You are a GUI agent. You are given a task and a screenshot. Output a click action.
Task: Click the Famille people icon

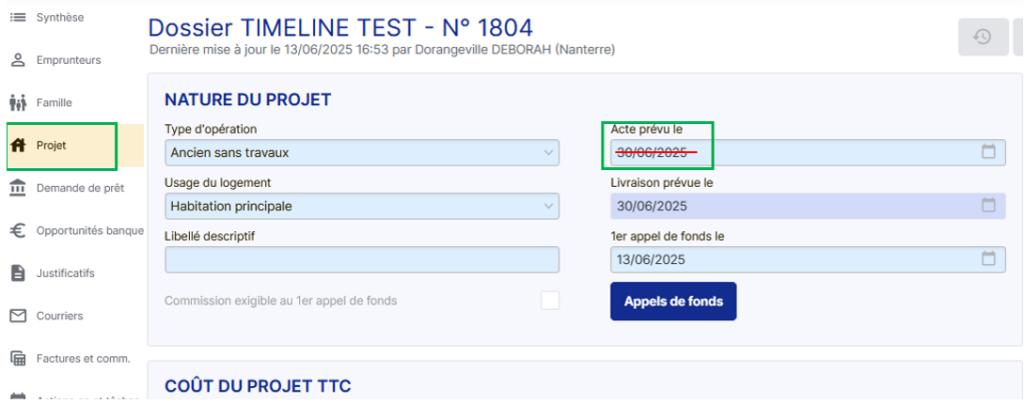tap(17, 102)
